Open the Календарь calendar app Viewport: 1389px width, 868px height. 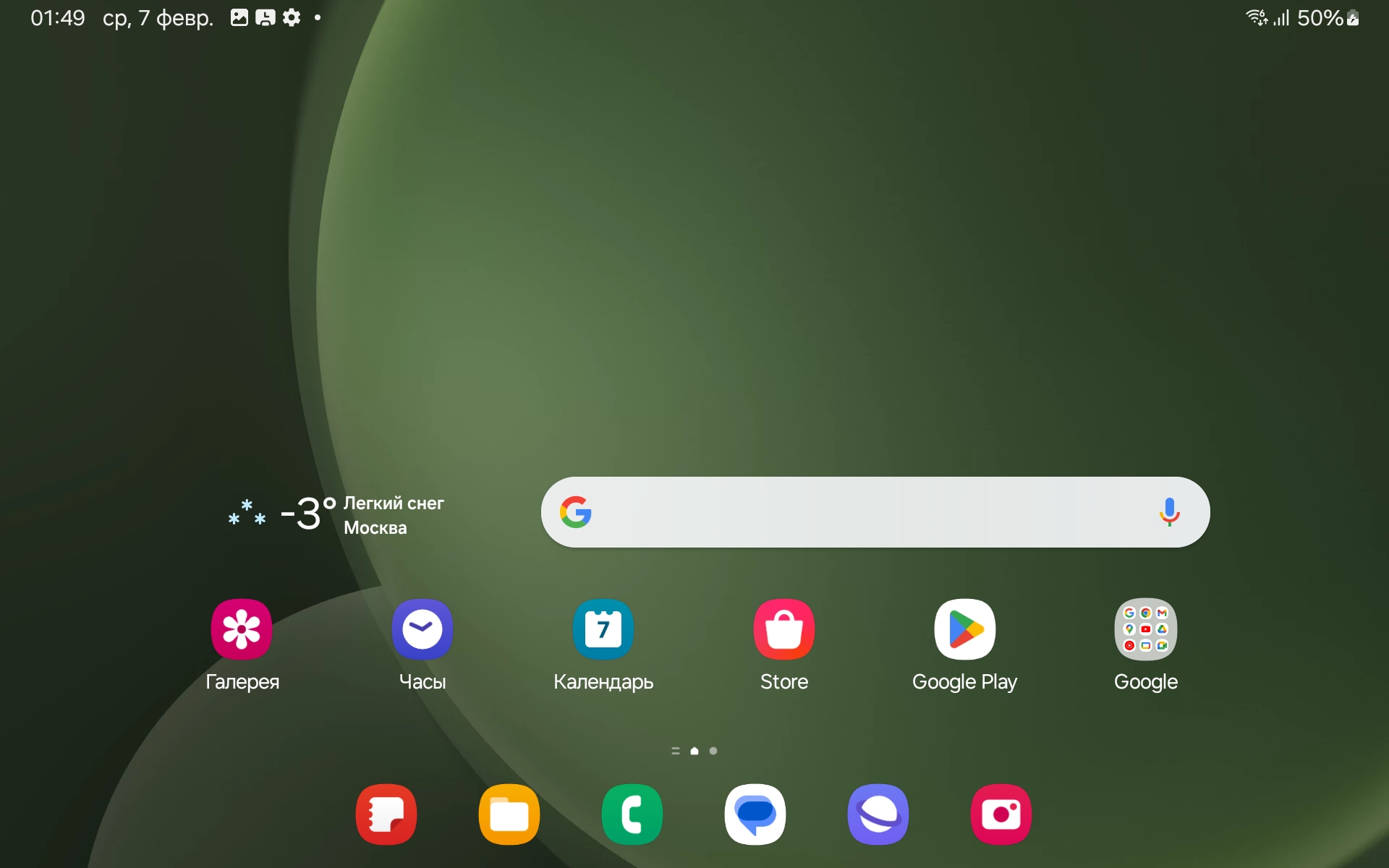pos(603,629)
